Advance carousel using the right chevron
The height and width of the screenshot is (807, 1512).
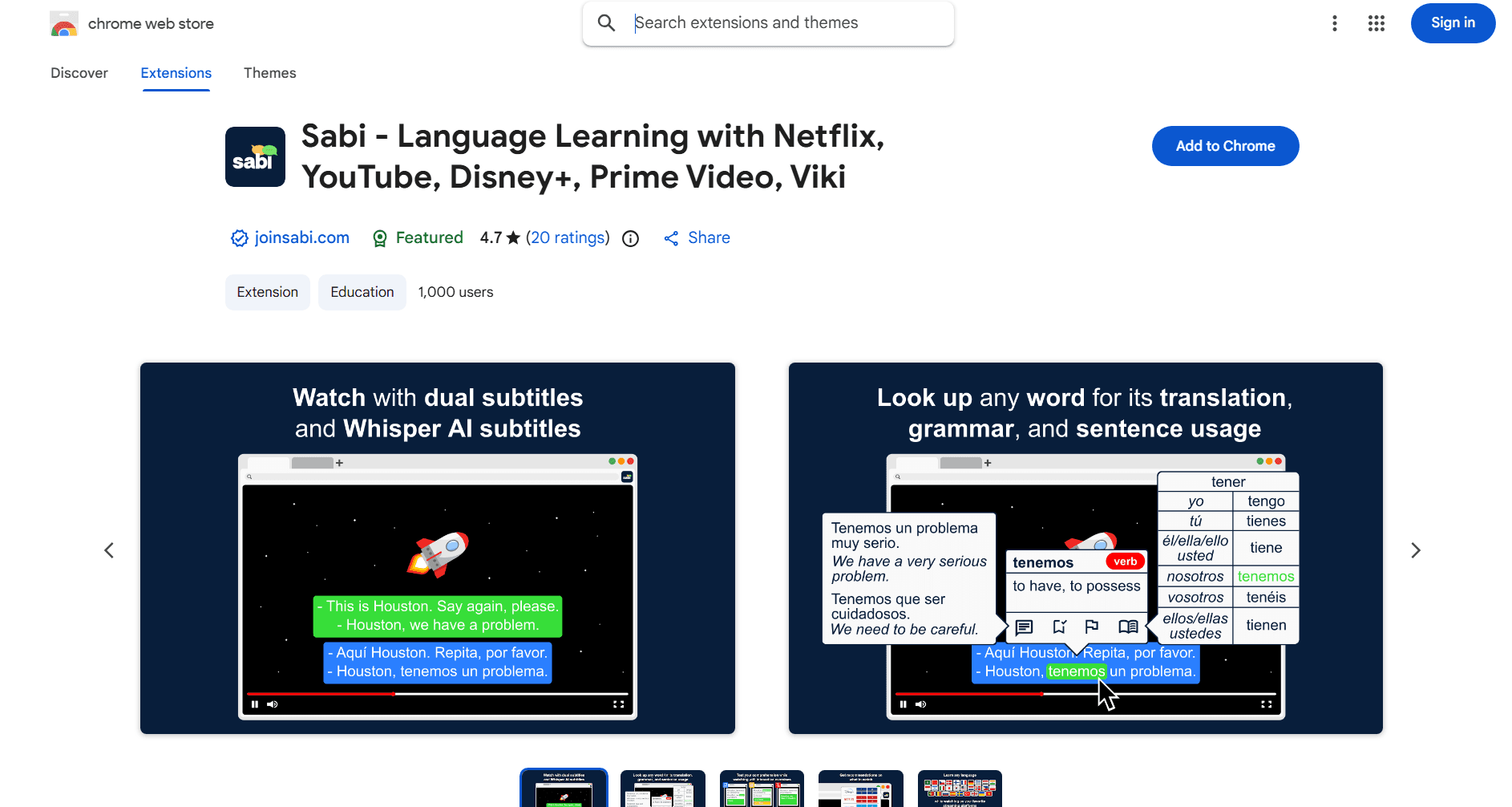1416,550
